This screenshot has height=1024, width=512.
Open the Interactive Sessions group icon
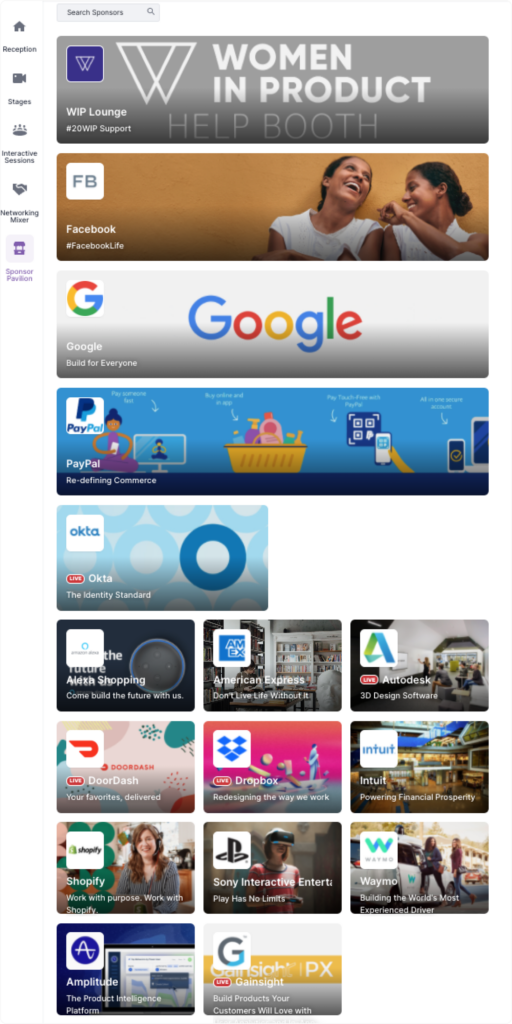point(20,130)
